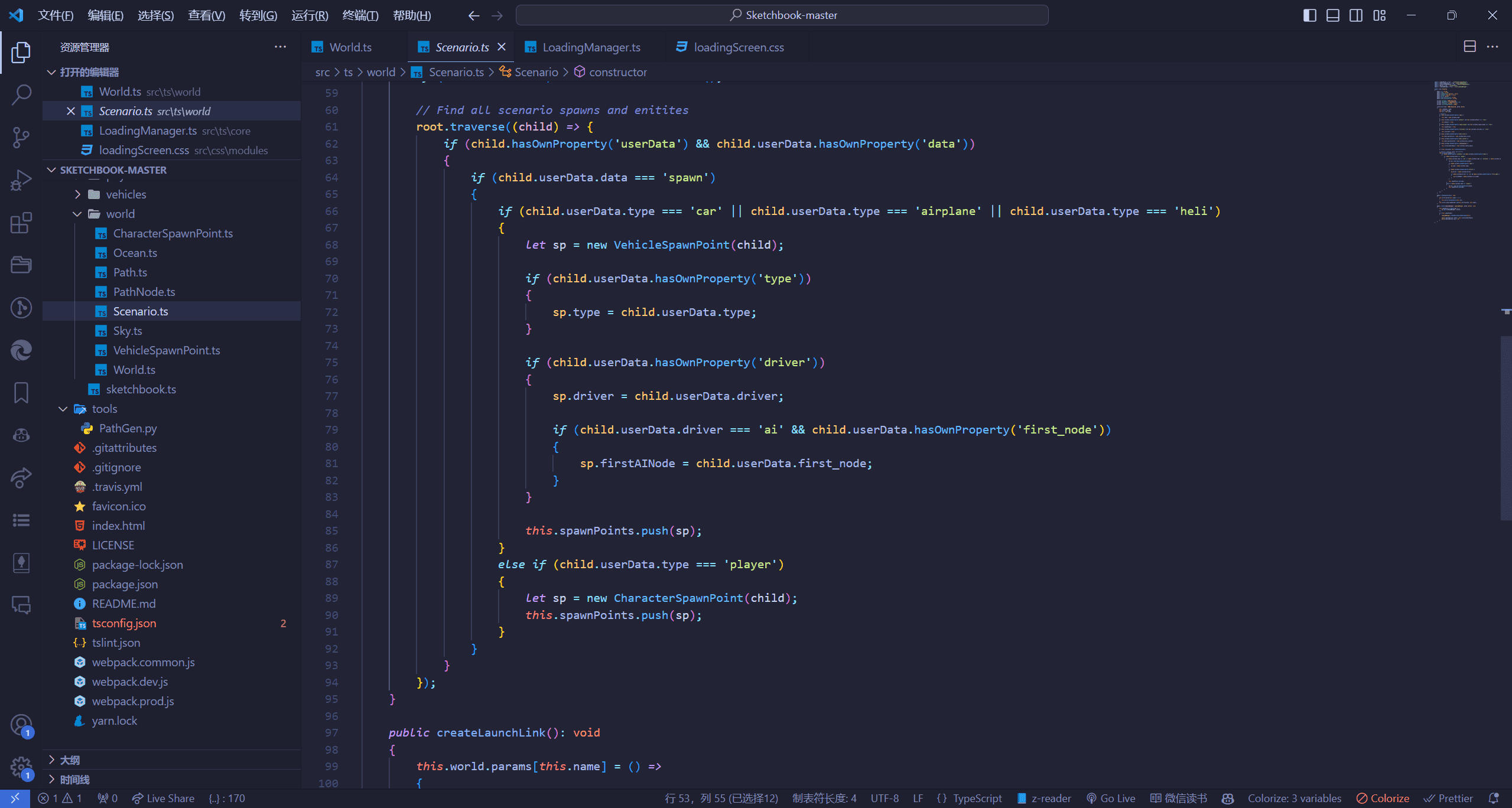1512x808 pixels.
Task: Customize editor layout
Action: point(1380,15)
